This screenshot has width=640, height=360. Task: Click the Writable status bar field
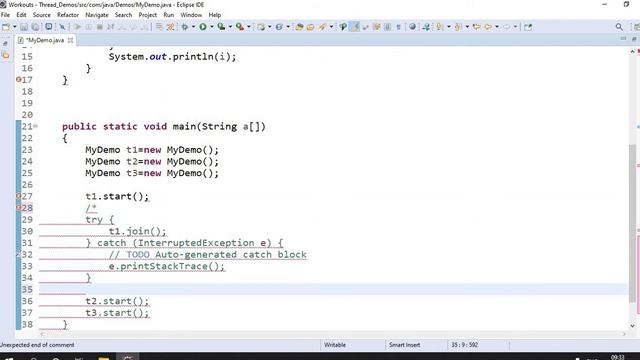[335, 345]
